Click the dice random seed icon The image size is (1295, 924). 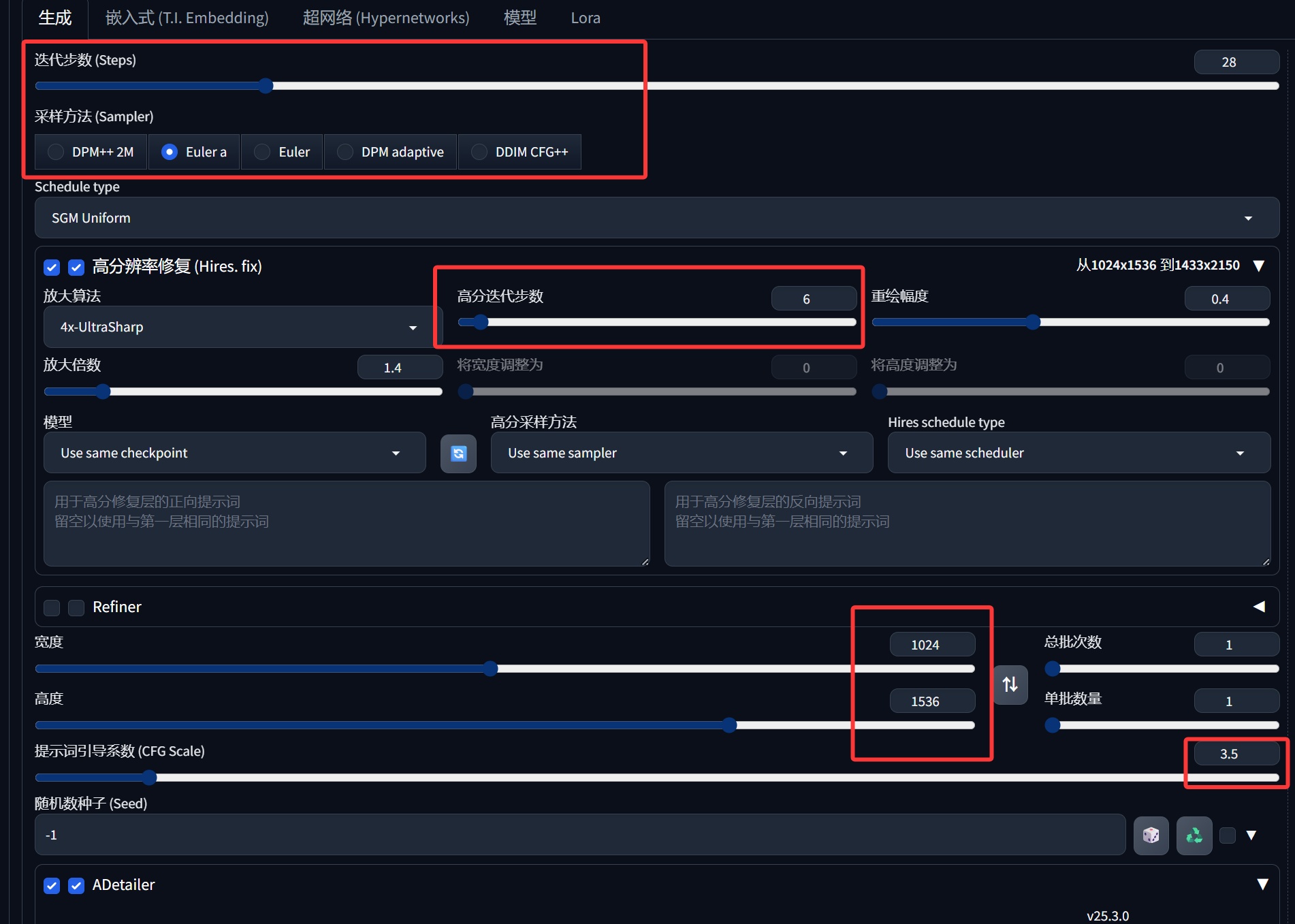pos(1151,835)
